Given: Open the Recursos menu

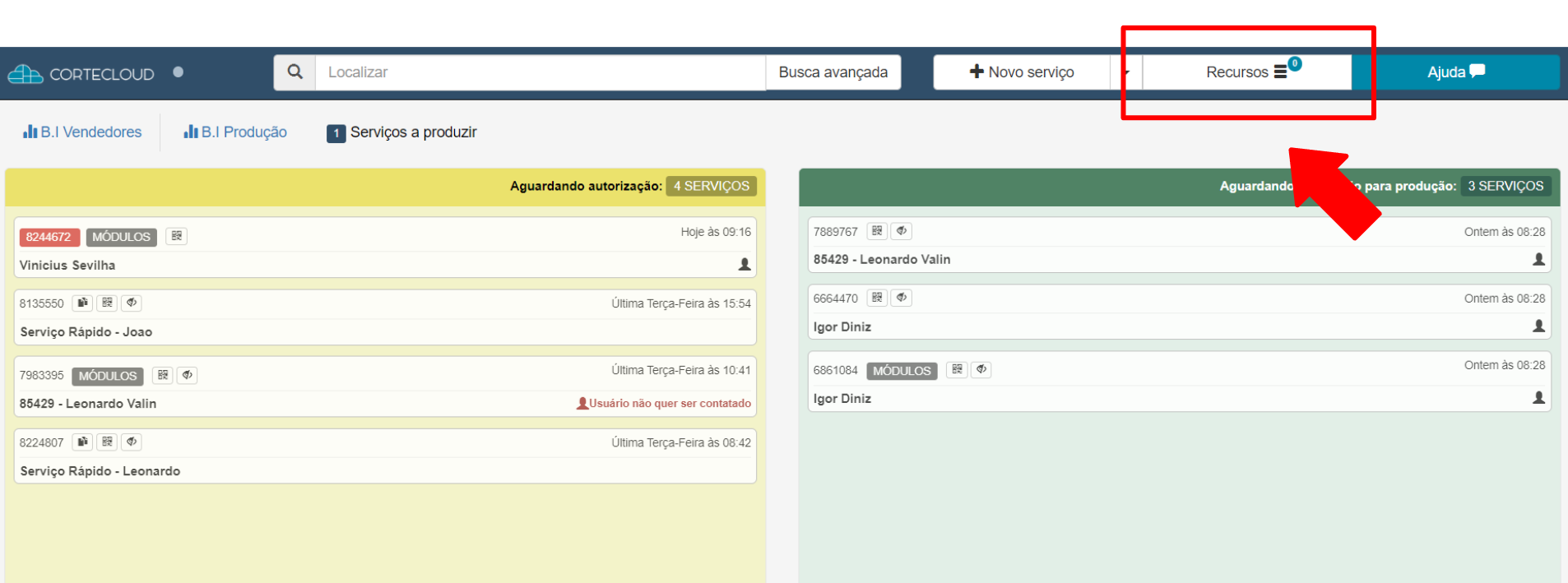Looking at the screenshot, I should point(1246,72).
